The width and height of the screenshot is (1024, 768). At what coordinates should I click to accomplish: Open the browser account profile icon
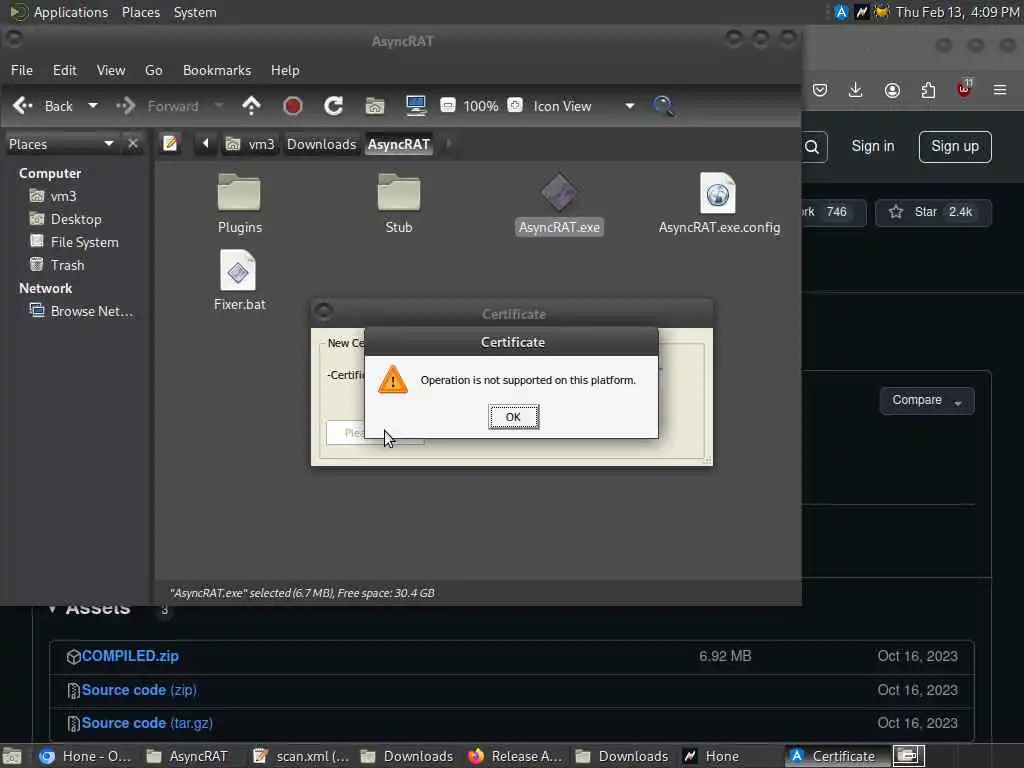tap(892, 90)
